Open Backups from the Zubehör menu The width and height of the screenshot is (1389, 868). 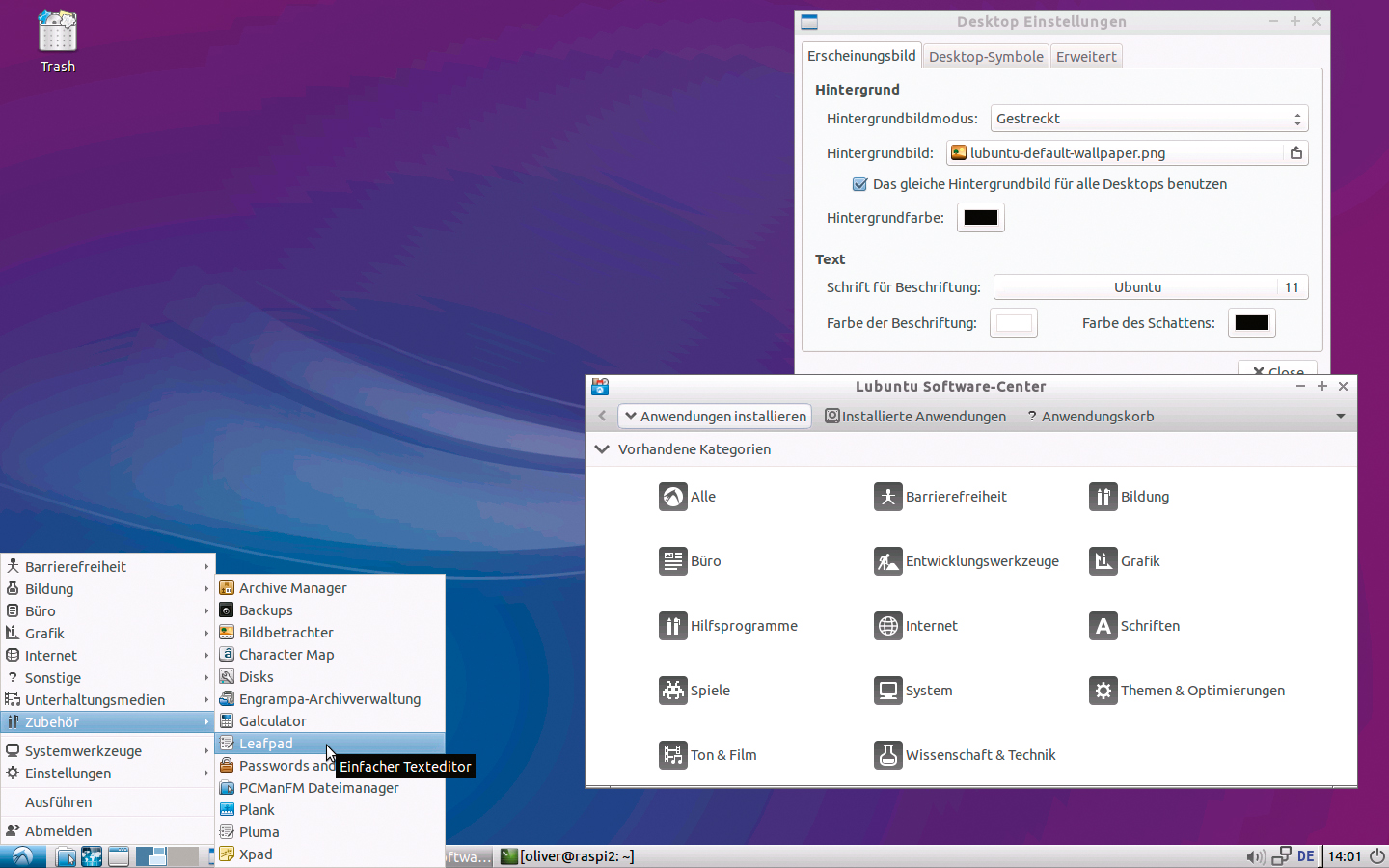click(x=330, y=610)
